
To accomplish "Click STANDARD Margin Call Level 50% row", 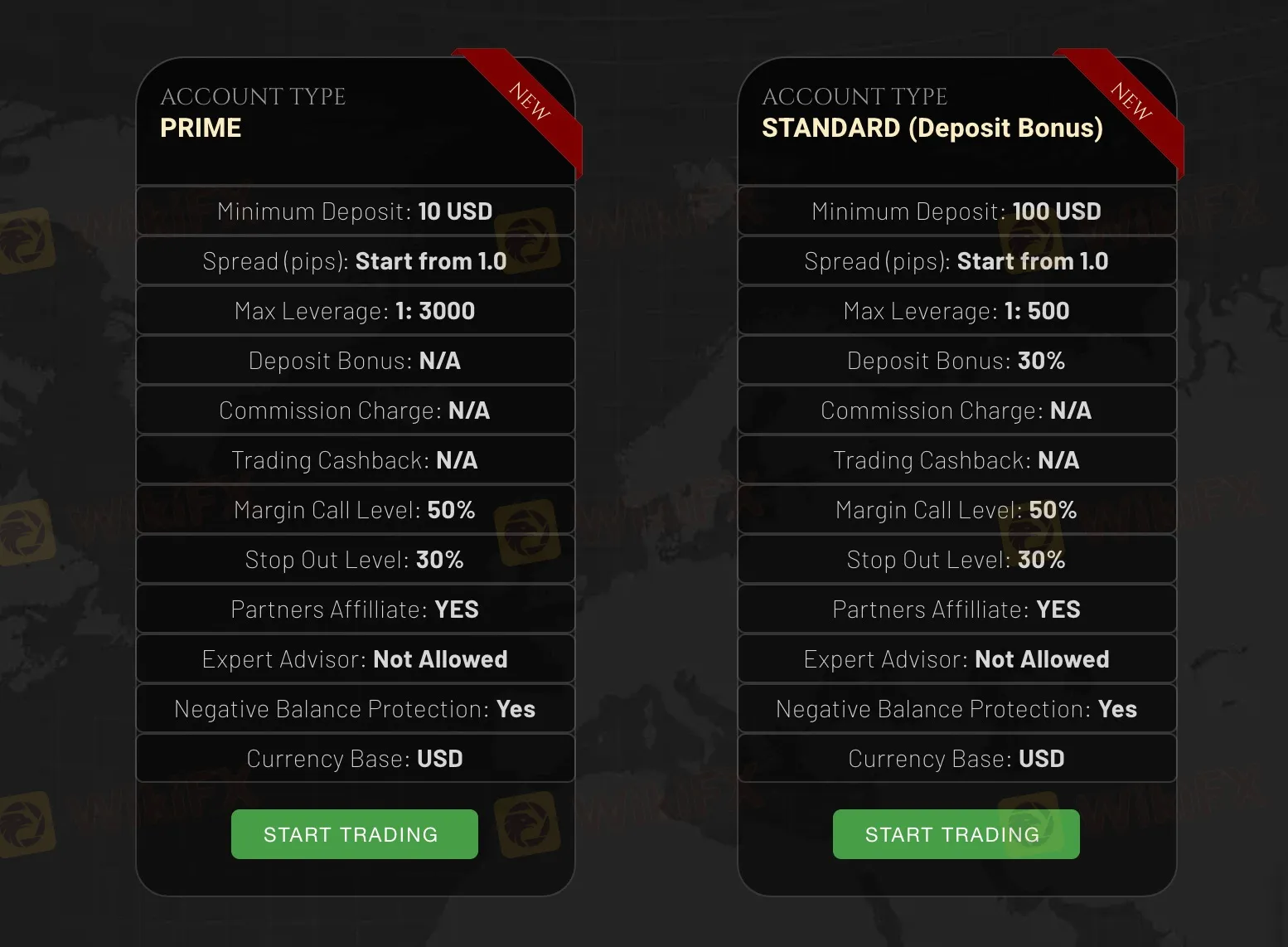I will [x=957, y=509].
